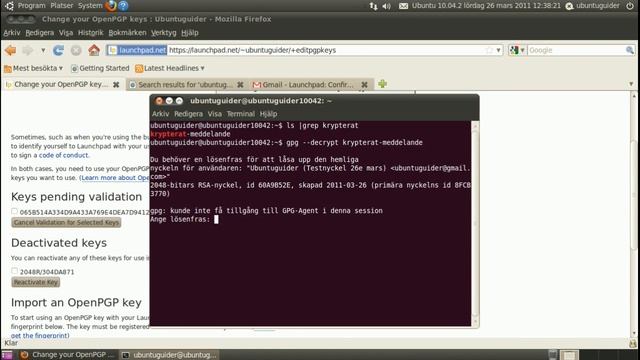Close the 'Search results' tab
The height and width of the screenshot is (360, 640).
240,84
